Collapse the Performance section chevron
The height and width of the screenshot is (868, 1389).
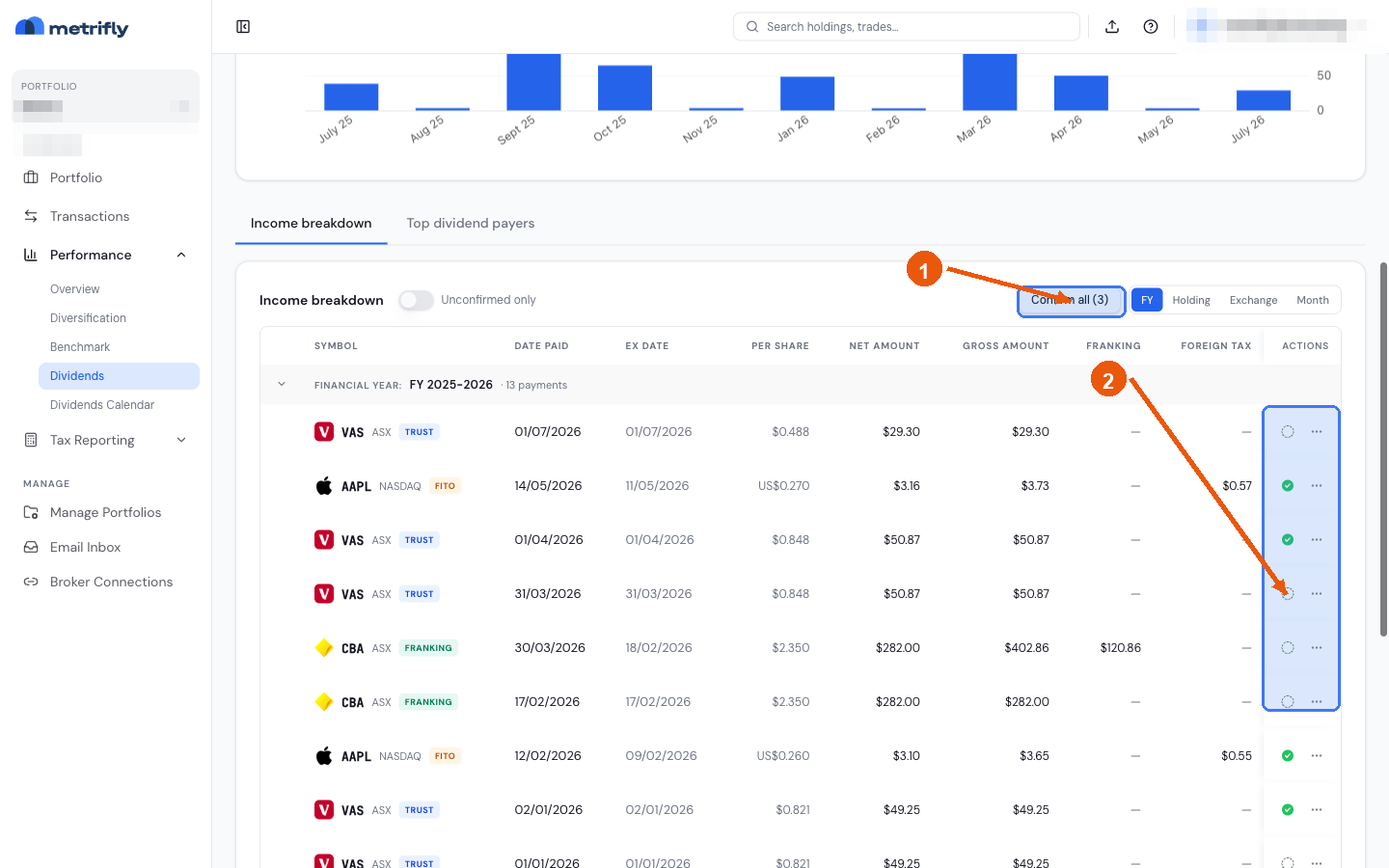click(x=181, y=255)
